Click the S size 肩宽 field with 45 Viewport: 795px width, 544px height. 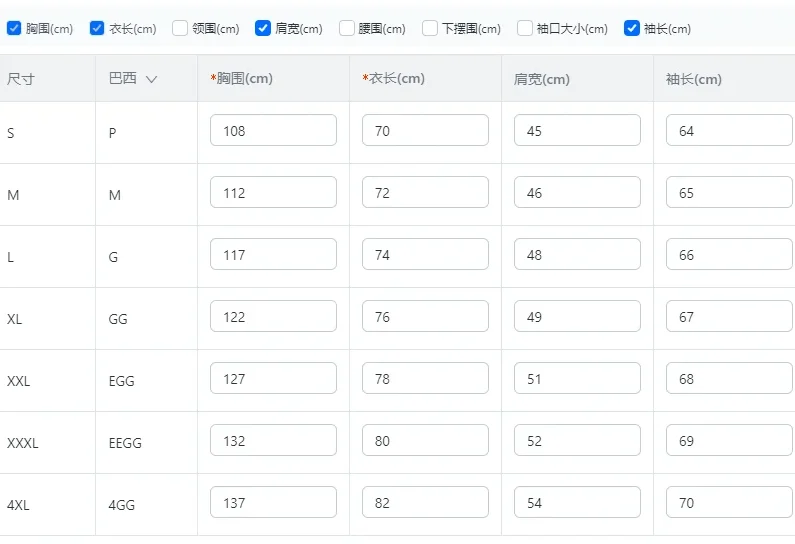pyautogui.click(x=577, y=130)
